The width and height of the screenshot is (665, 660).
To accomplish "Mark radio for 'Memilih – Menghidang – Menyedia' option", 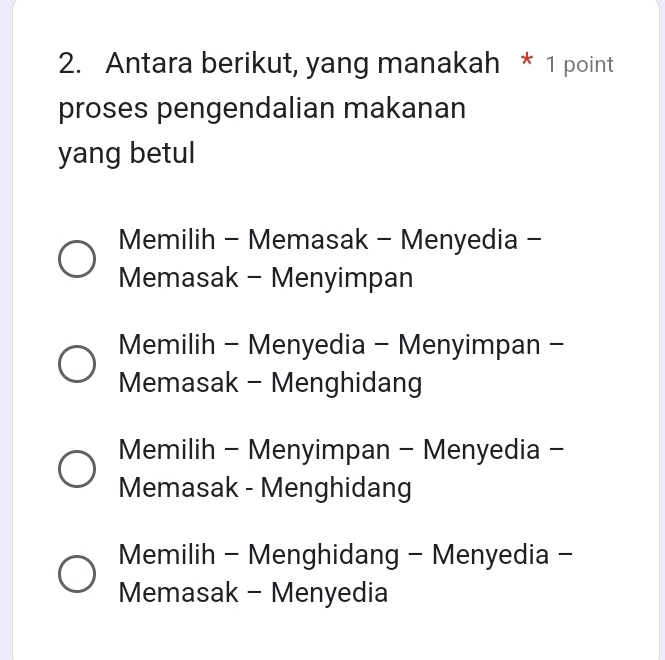I will tap(77, 574).
